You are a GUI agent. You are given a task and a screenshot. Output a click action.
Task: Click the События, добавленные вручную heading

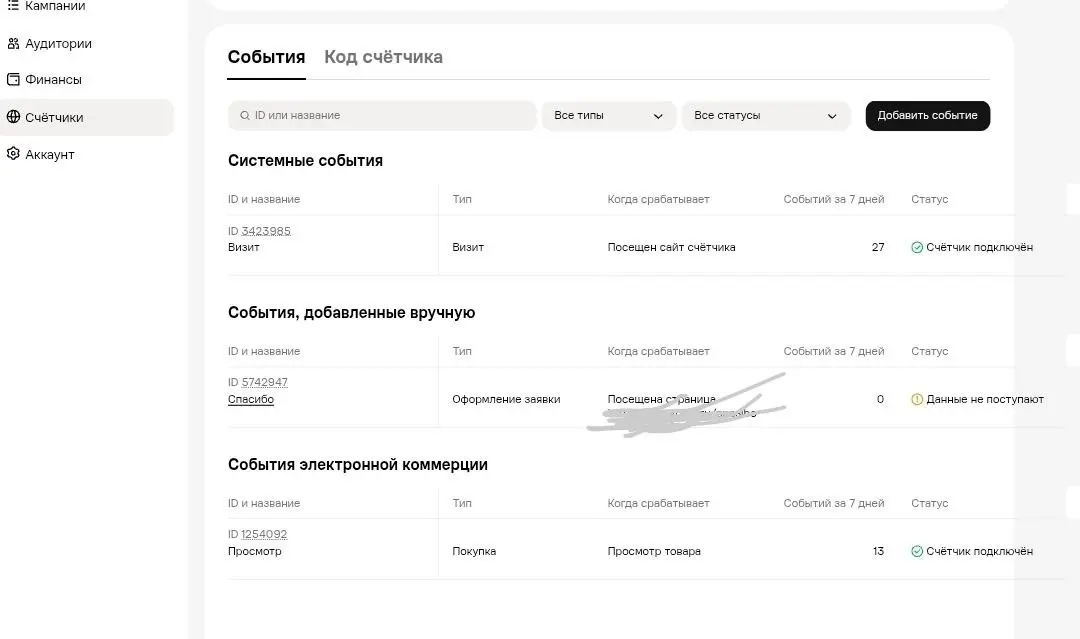coord(351,313)
